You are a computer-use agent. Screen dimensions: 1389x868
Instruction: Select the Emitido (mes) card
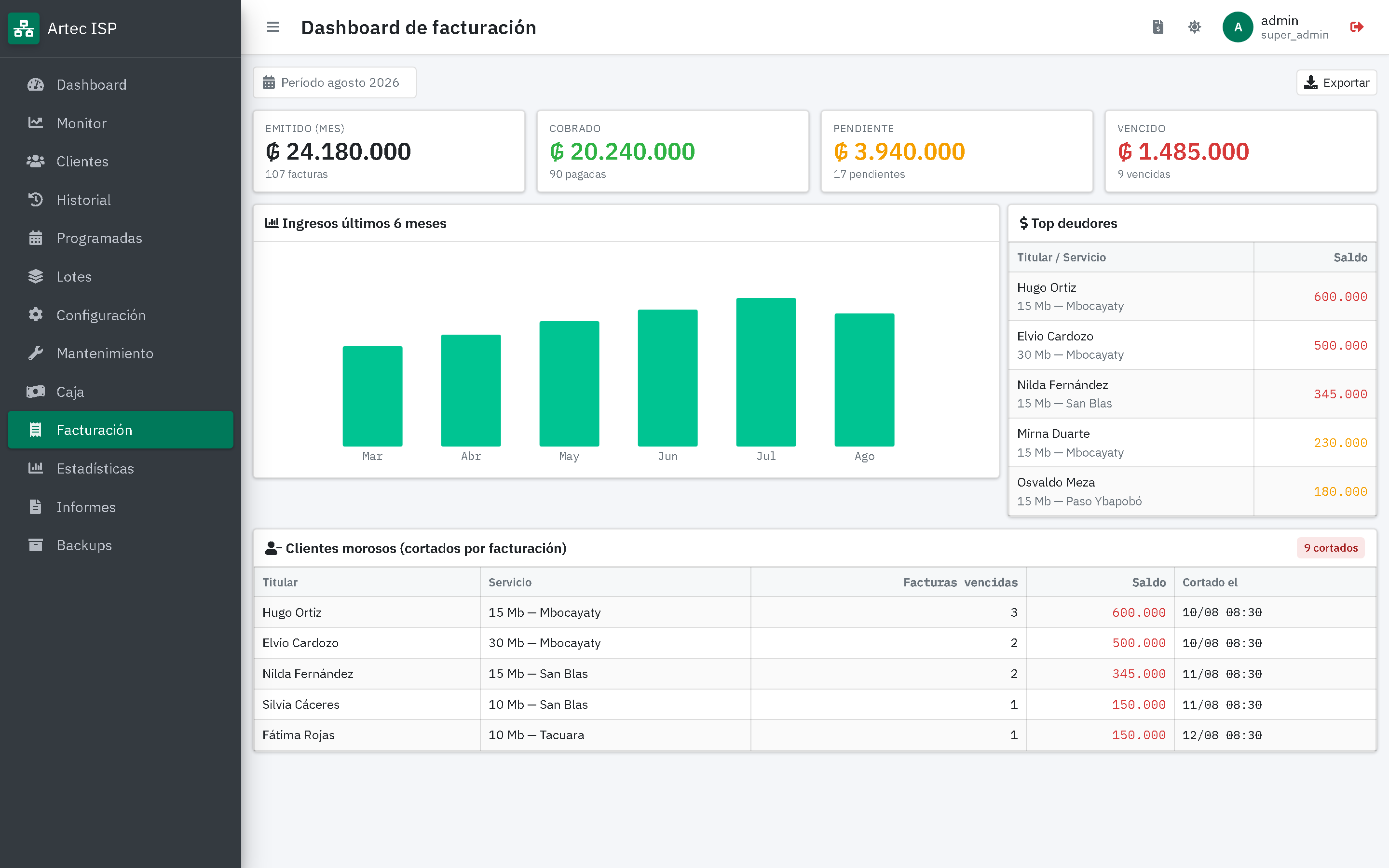[389, 151]
